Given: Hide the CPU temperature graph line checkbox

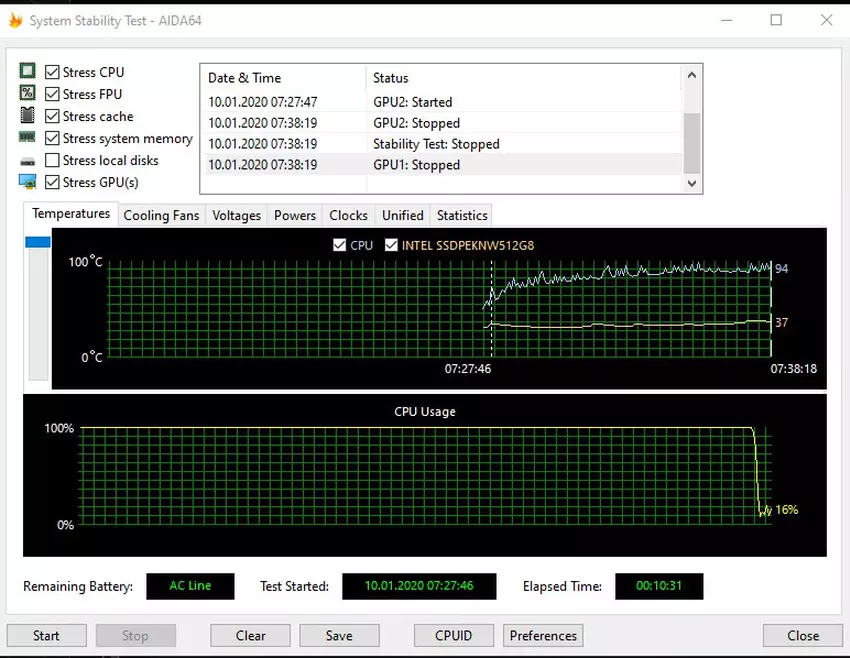Looking at the screenshot, I should point(340,245).
